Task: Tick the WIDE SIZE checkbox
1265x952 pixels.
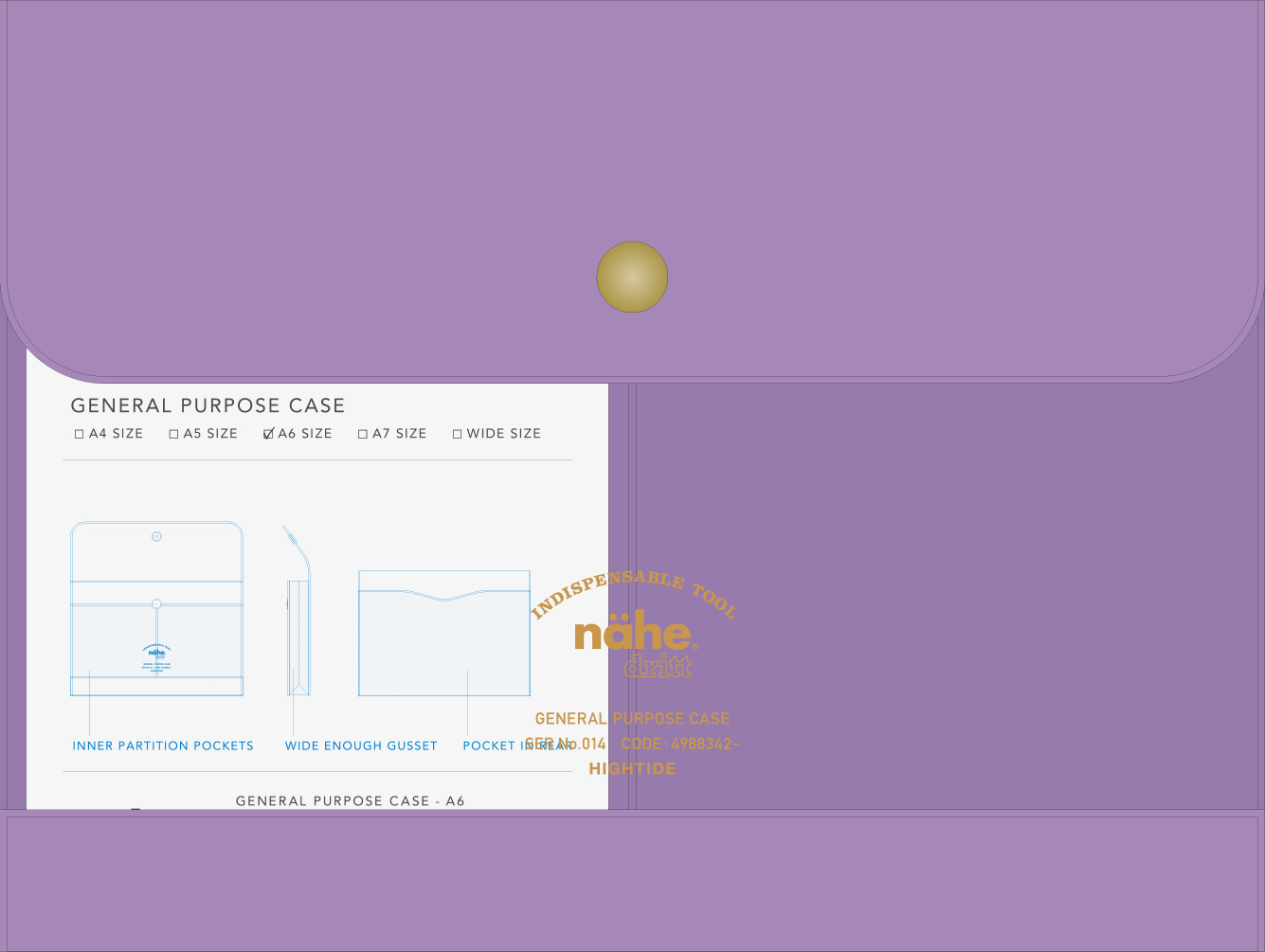Action: (457, 434)
